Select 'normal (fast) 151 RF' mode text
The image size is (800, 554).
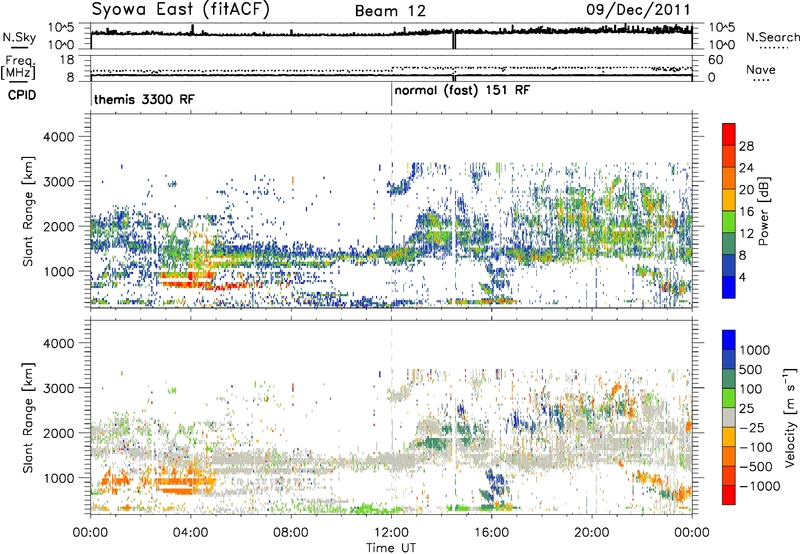point(462,91)
